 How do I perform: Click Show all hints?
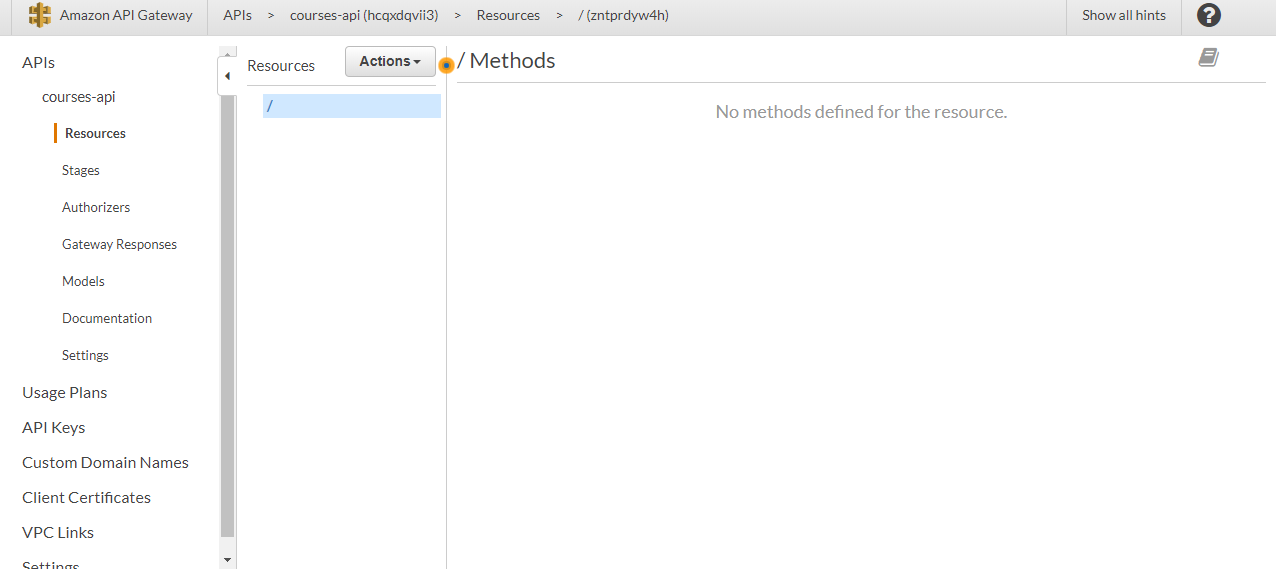(x=1124, y=15)
